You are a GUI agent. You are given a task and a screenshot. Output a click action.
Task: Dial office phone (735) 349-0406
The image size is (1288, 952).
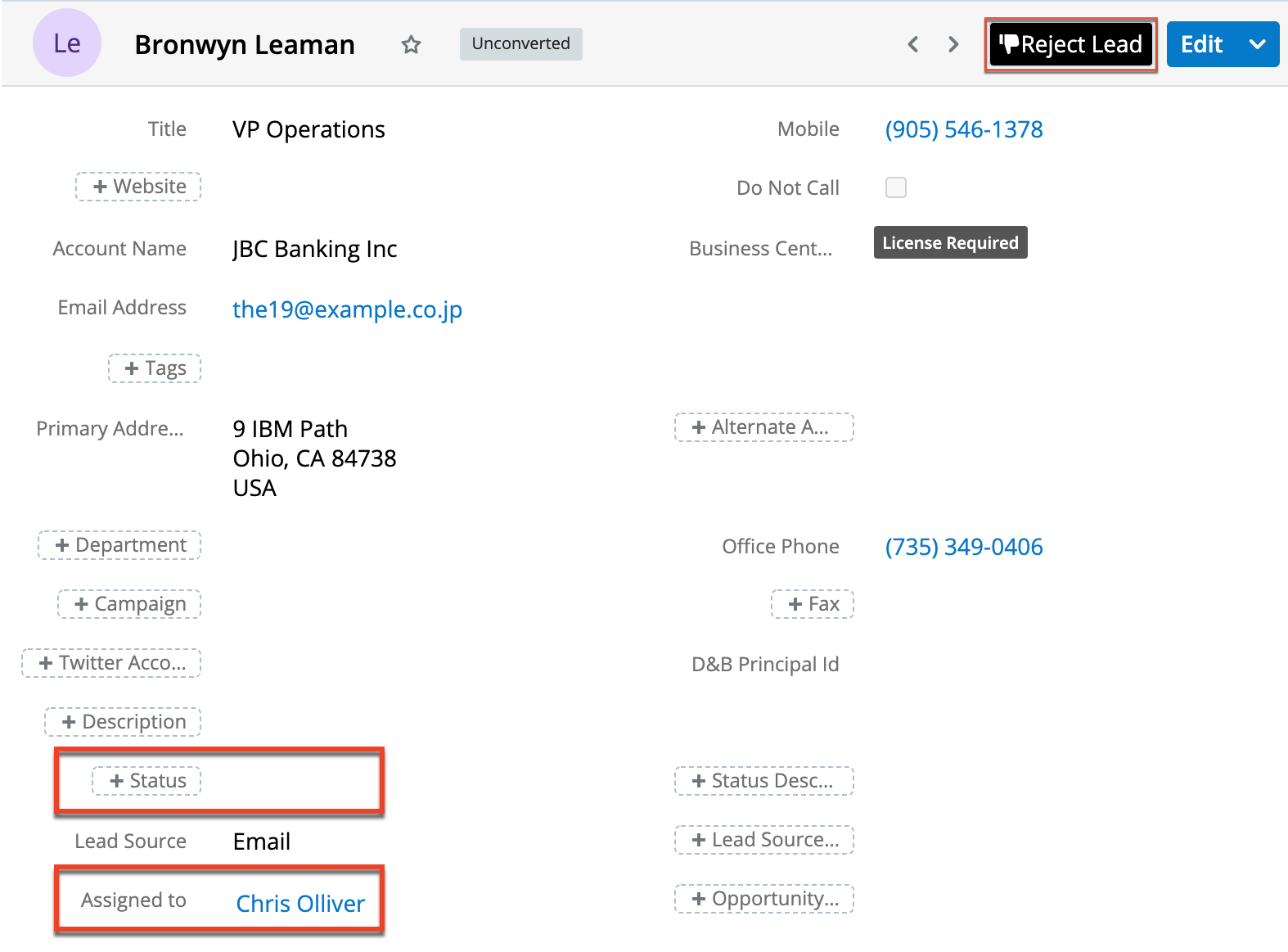963,547
